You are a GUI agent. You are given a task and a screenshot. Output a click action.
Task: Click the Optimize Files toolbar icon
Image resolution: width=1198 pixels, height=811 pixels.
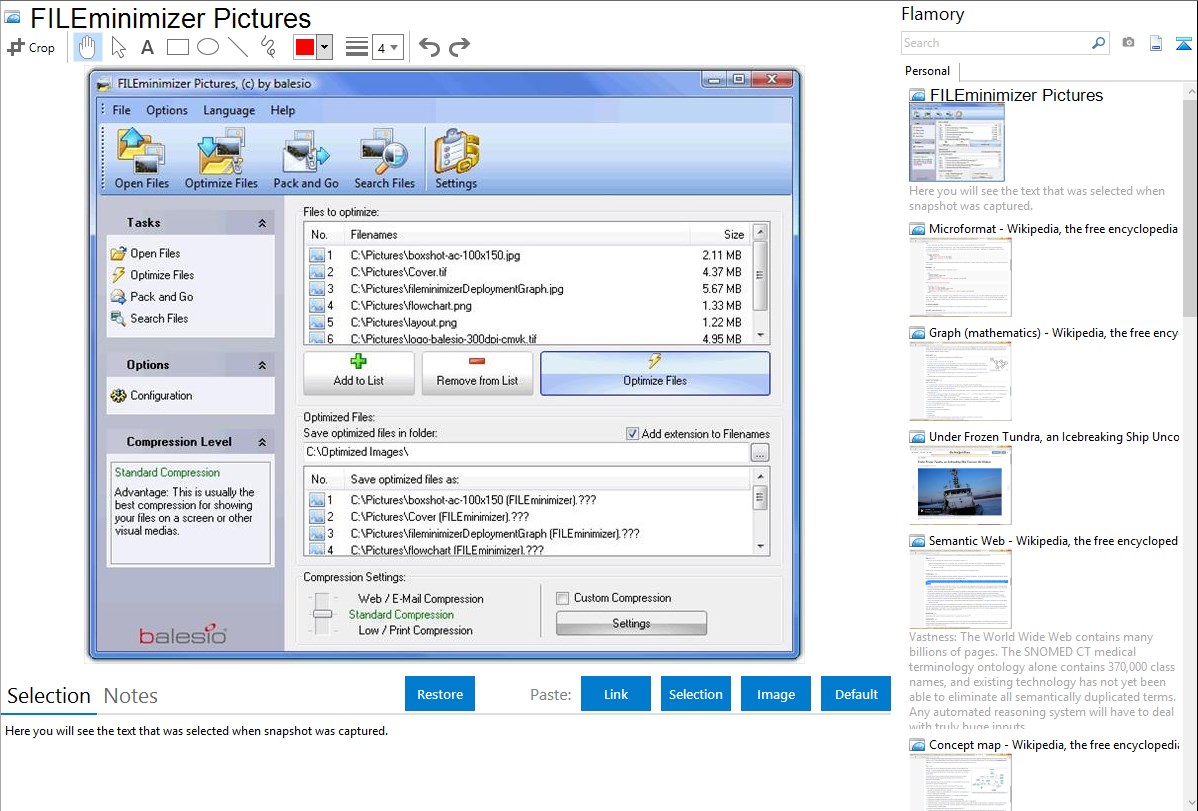pyautogui.click(x=221, y=159)
